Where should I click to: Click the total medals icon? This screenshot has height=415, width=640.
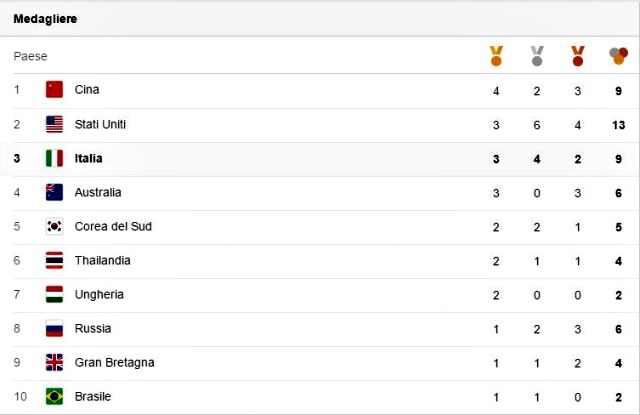click(618, 56)
